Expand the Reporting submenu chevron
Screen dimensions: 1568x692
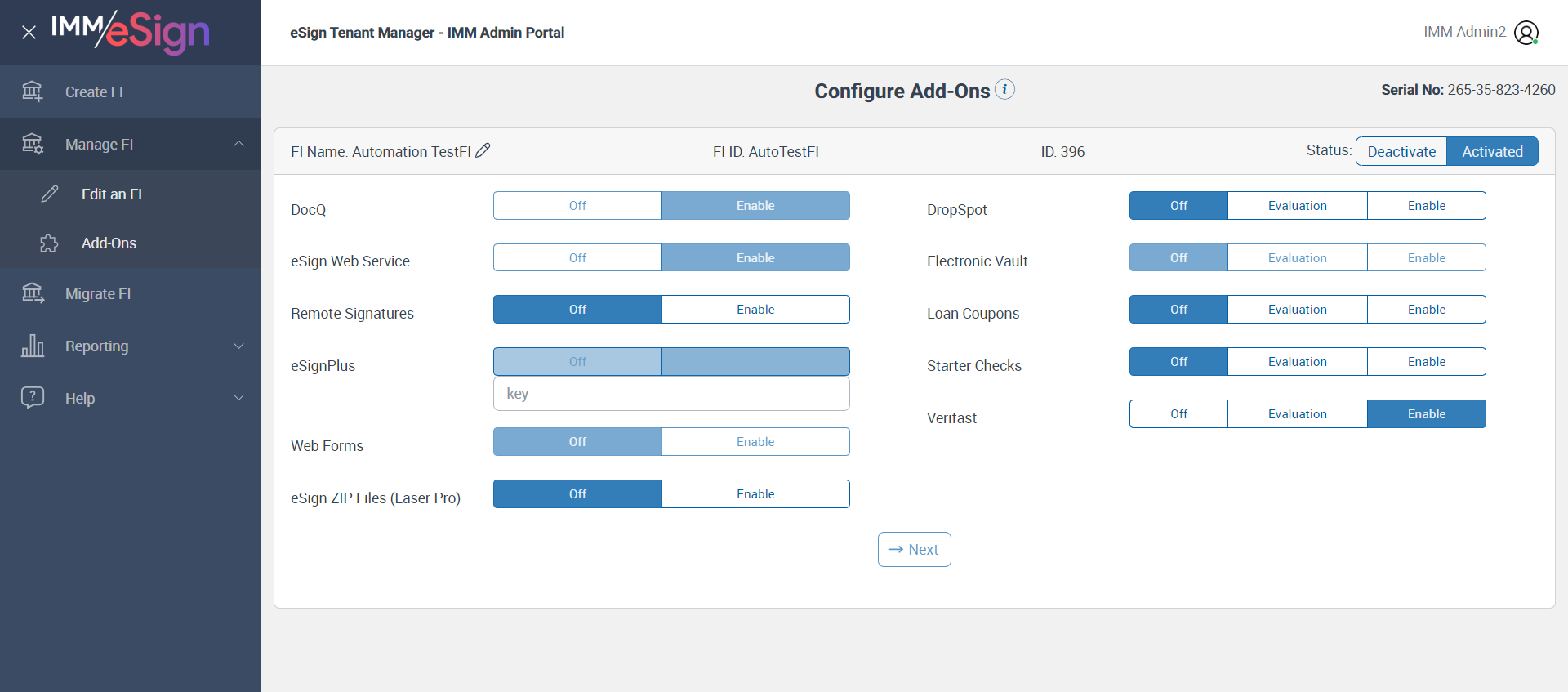pos(238,346)
